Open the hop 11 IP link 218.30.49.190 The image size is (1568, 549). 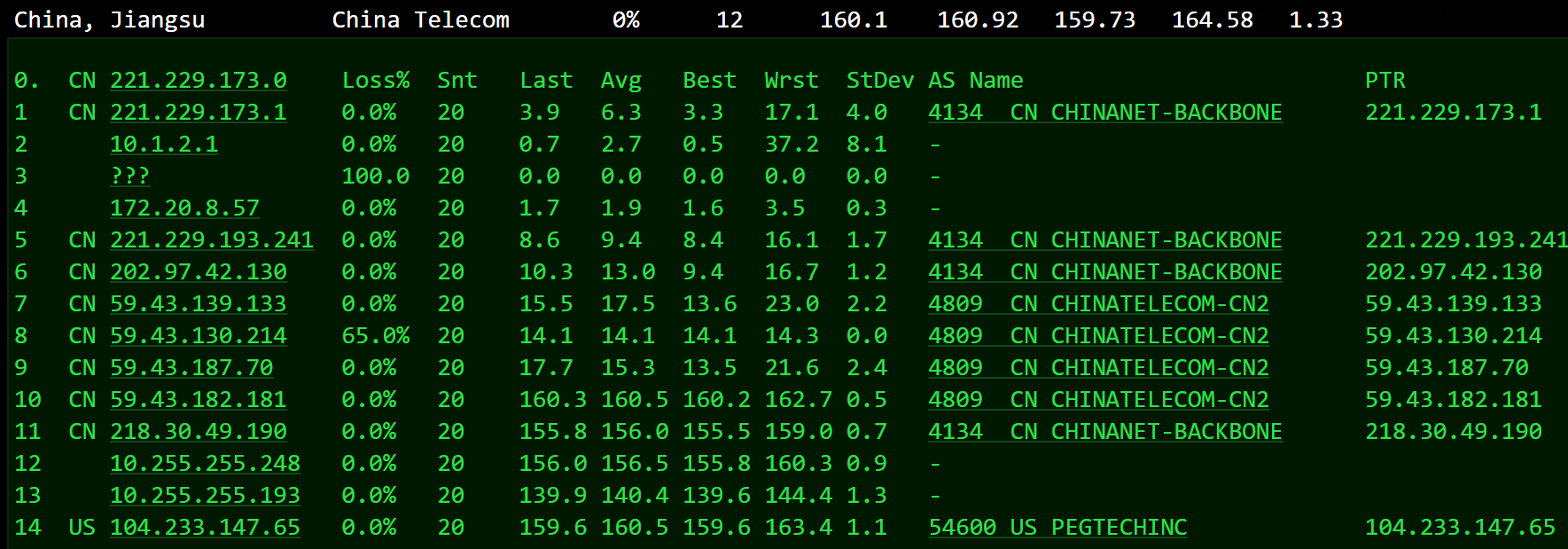coord(199,432)
